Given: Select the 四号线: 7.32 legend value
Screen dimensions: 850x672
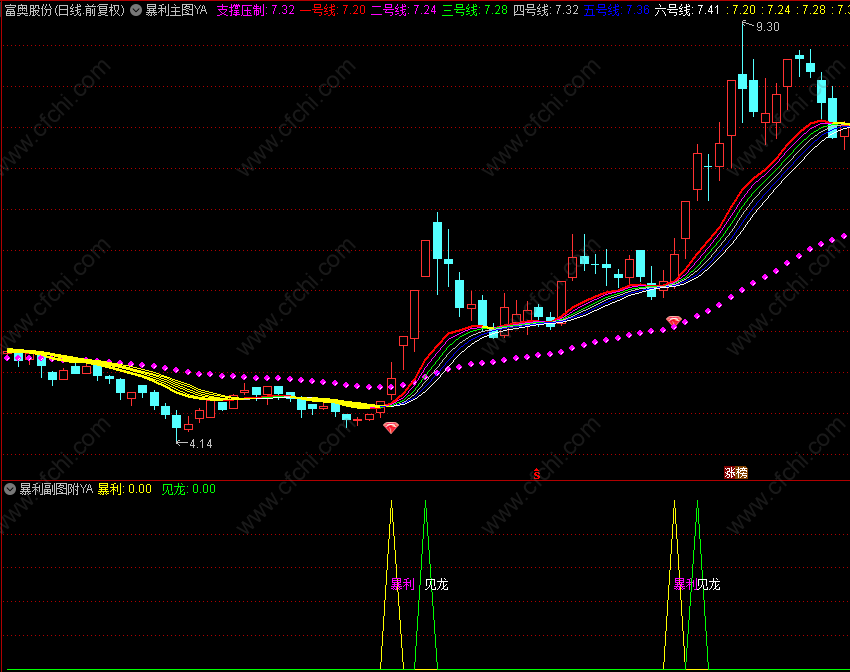Looking at the screenshot, I should click(546, 10).
